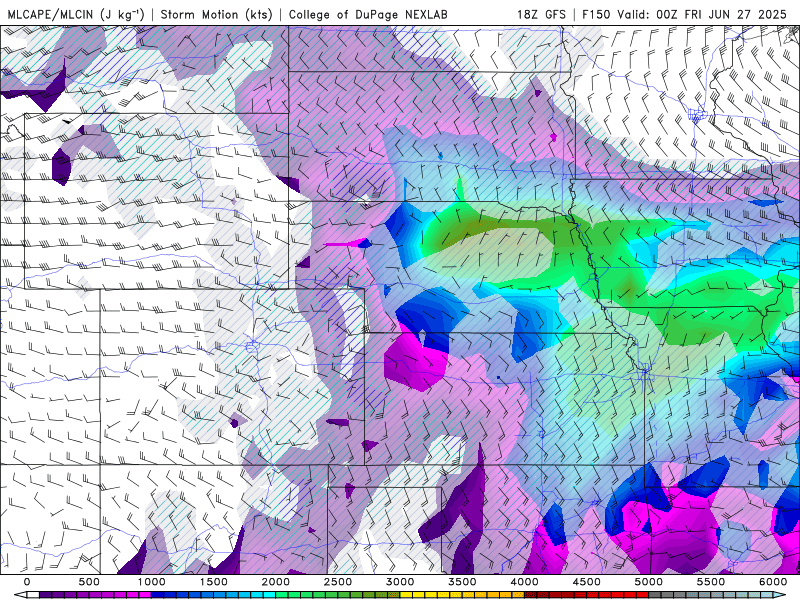Click the 1500 label on the color scale
Screen dimensions: 800x600
tap(213, 582)
